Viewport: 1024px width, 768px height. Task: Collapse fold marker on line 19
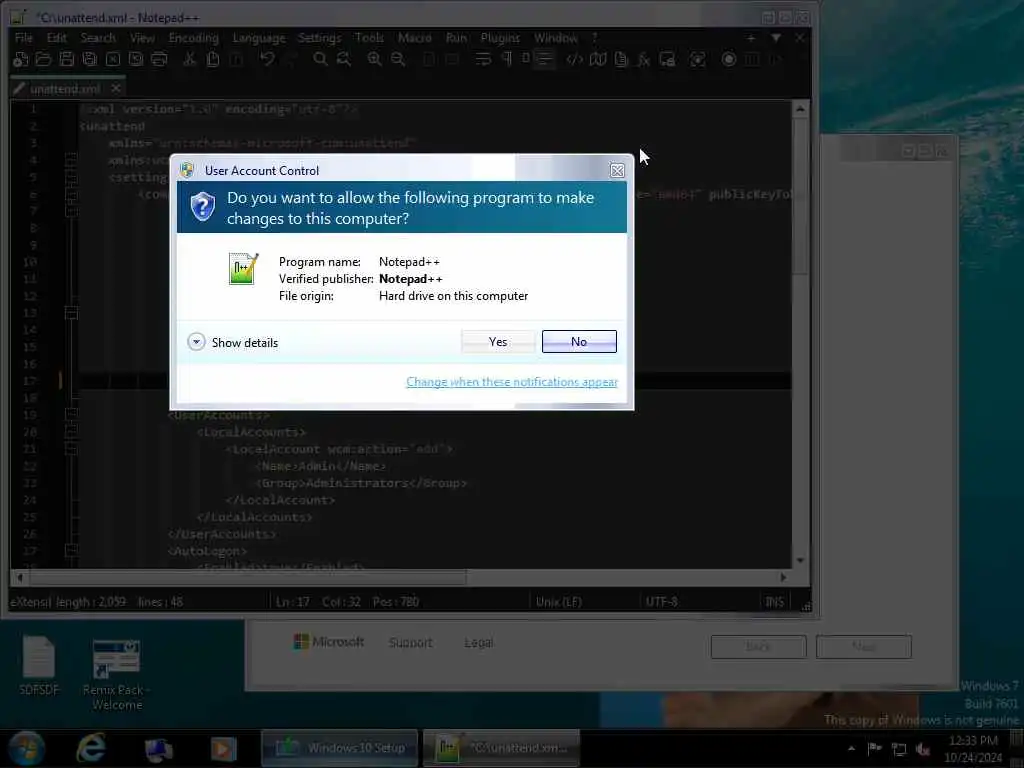point(71,415)
